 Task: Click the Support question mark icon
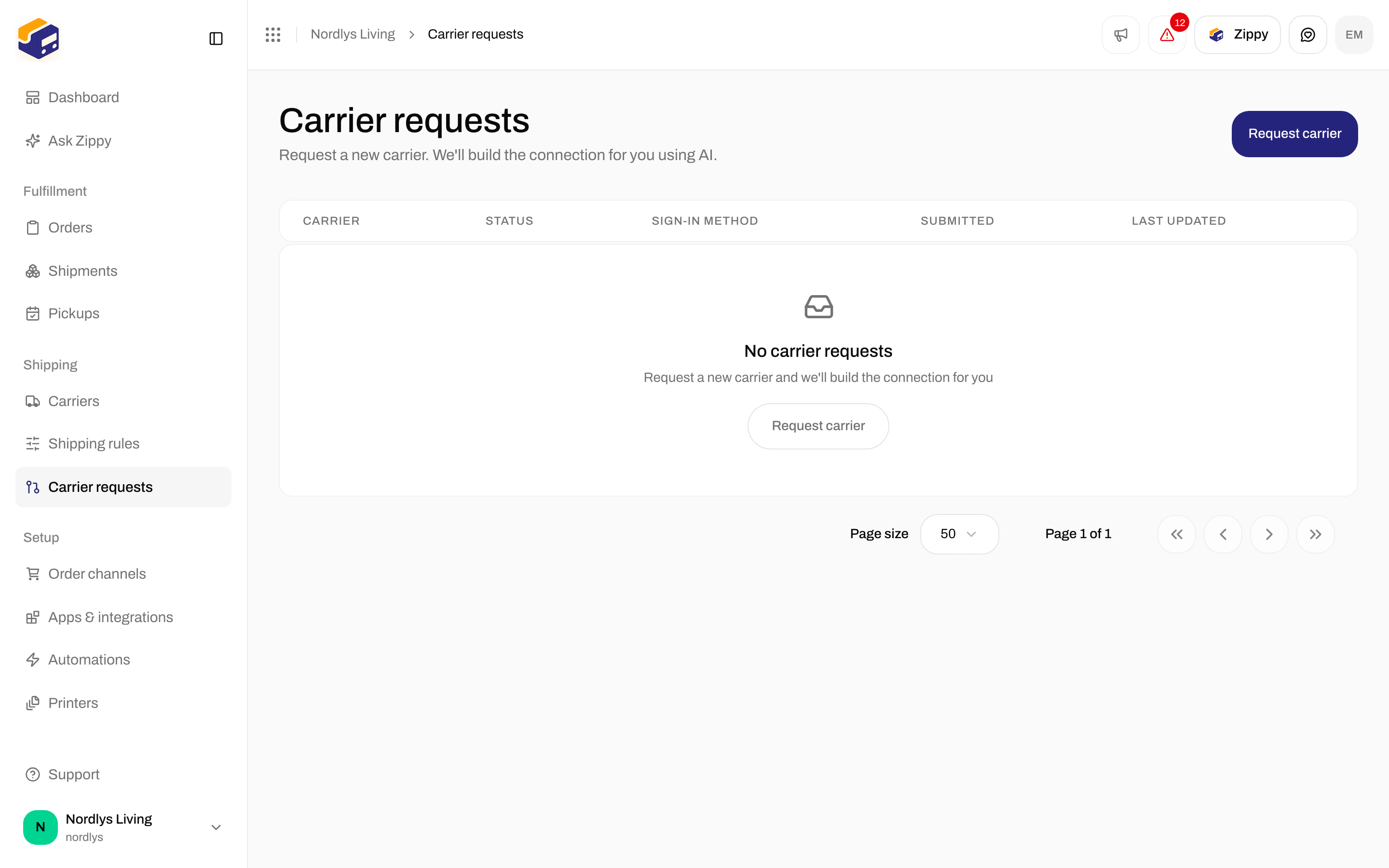(x=33, y=774)
